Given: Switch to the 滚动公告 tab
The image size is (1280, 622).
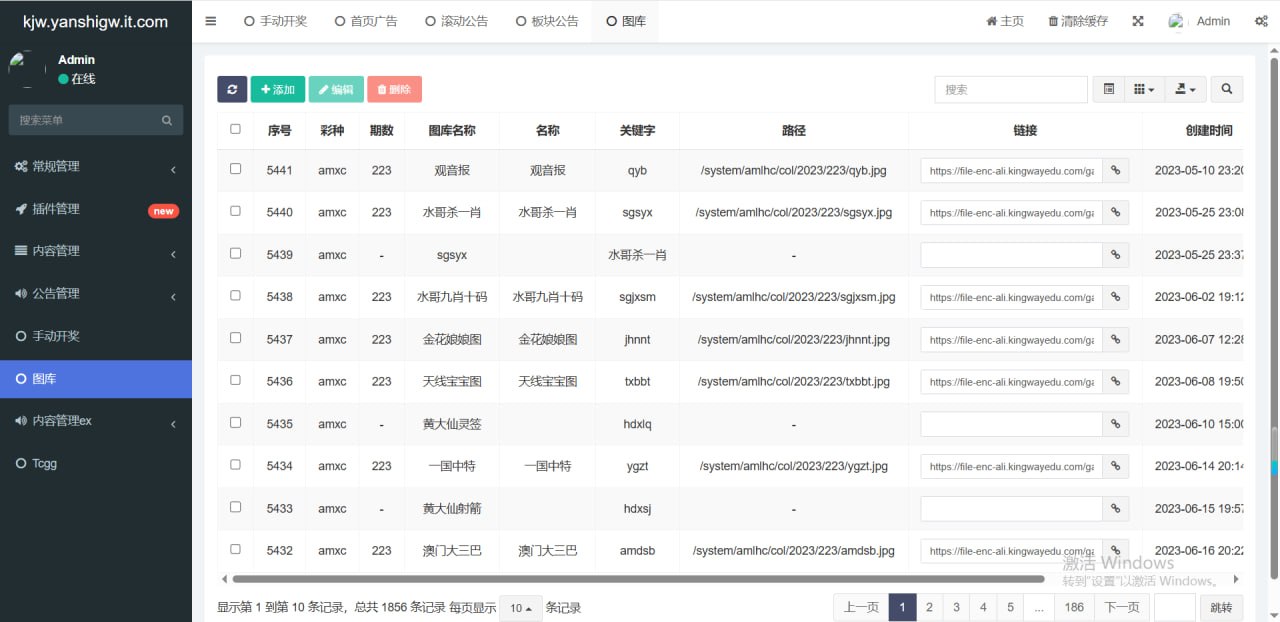Looking at the screenshot, I should click(x=457, y=21).
